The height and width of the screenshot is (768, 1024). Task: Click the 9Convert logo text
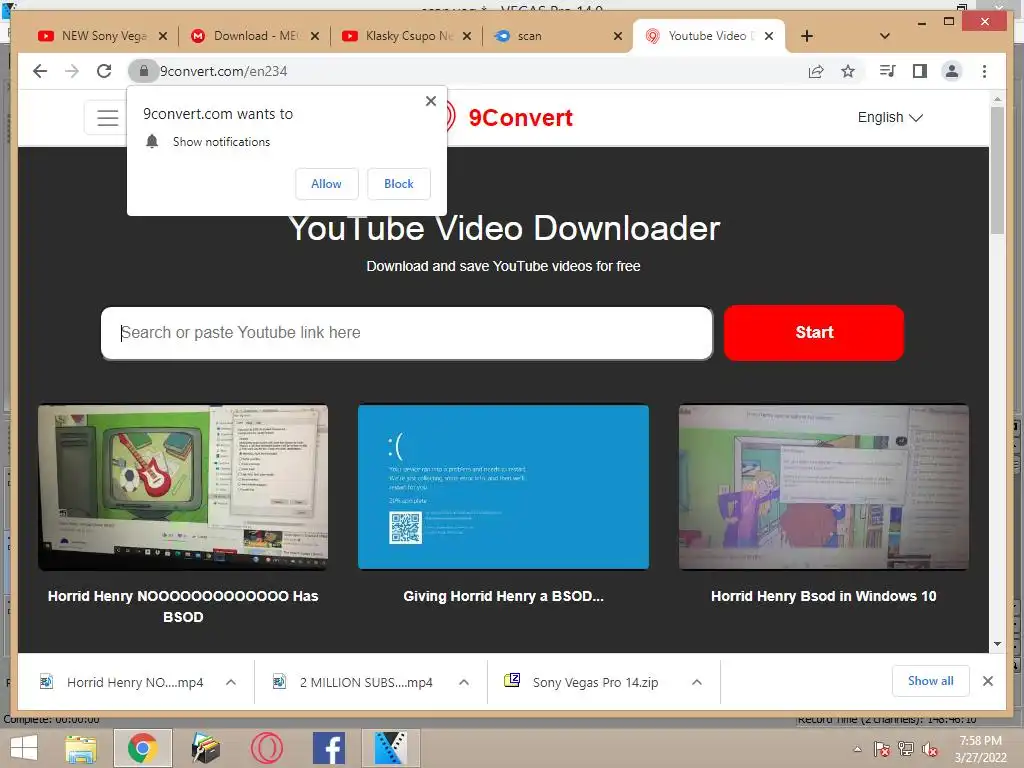point(520,118)
